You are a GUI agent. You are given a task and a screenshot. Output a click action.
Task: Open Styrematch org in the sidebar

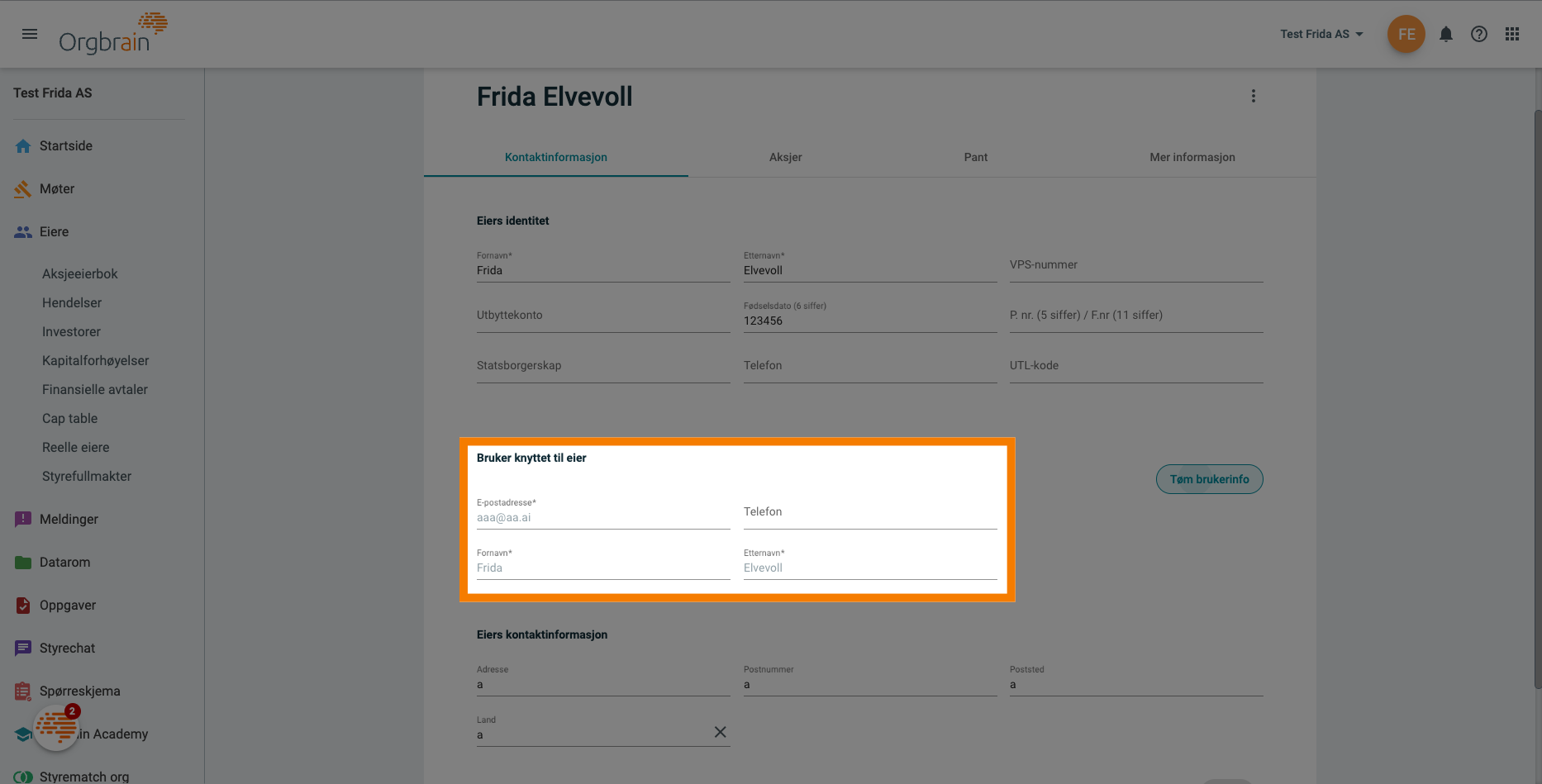click(84, 777)
